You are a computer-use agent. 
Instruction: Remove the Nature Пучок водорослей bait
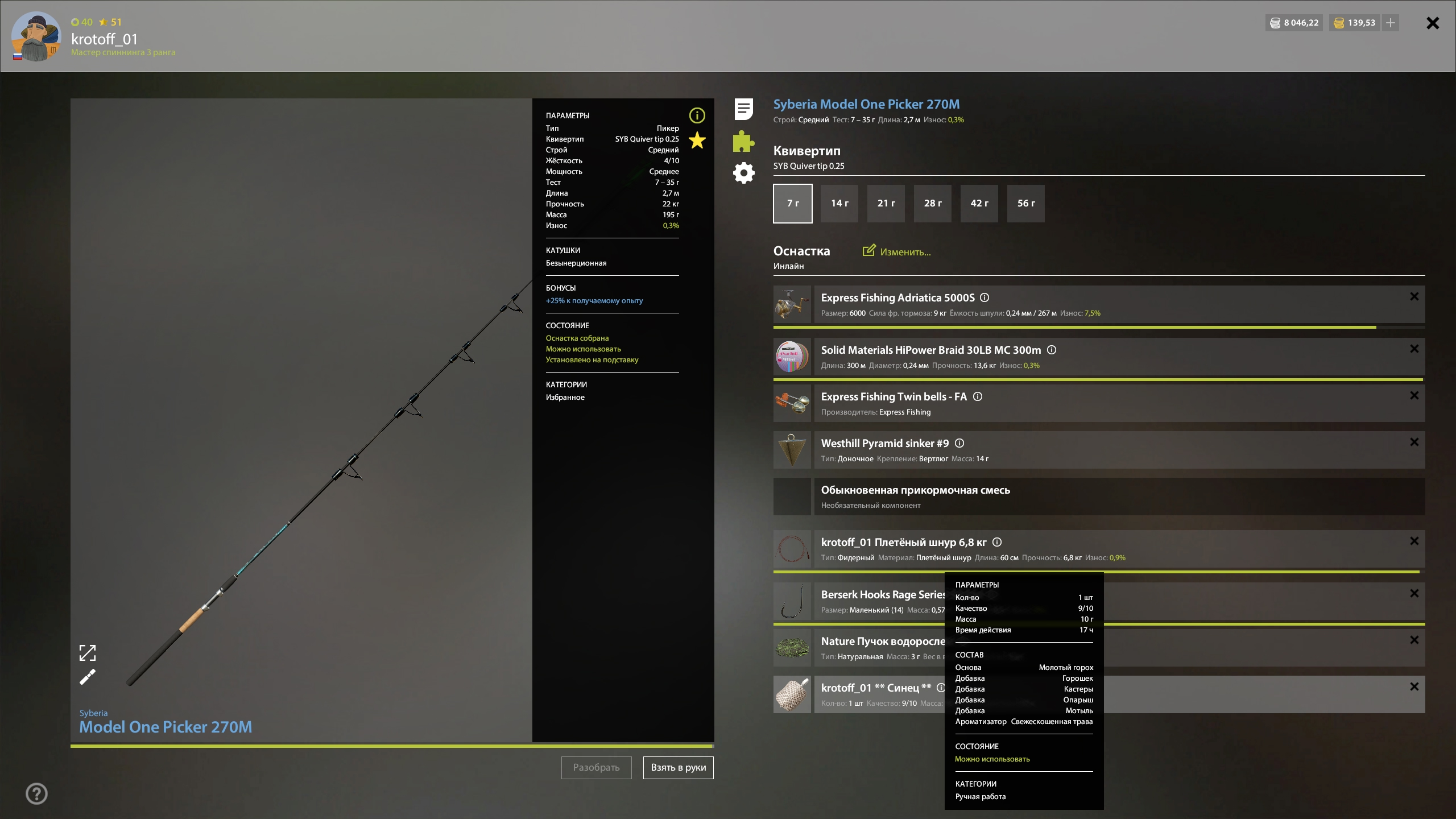click(1414, 640)
